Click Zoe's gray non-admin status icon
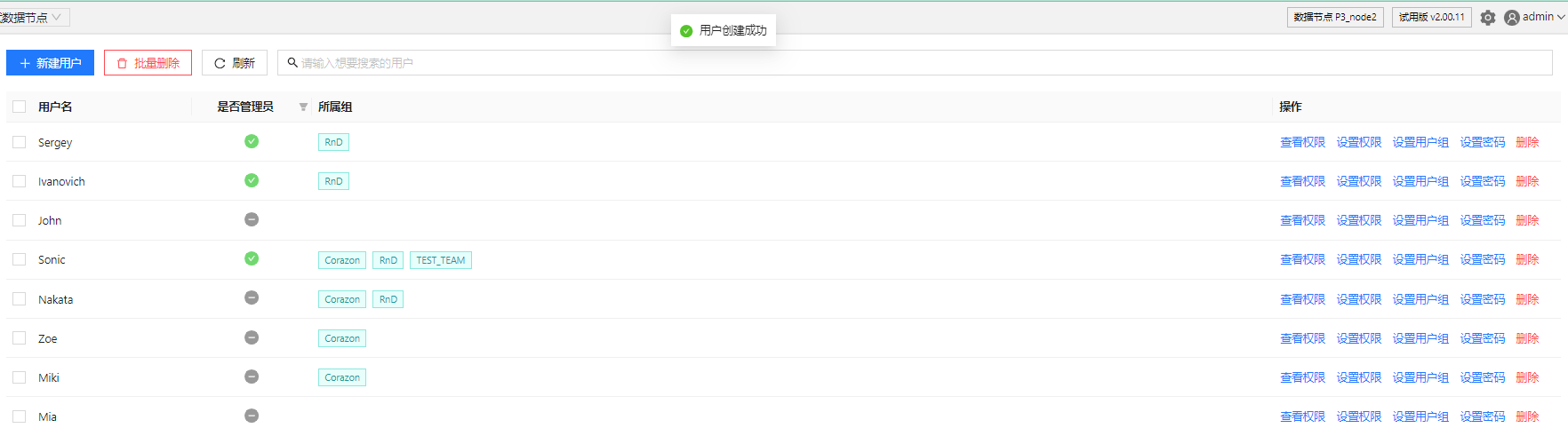The width and height of the screenshot is (1568, 436). [252, 337]
